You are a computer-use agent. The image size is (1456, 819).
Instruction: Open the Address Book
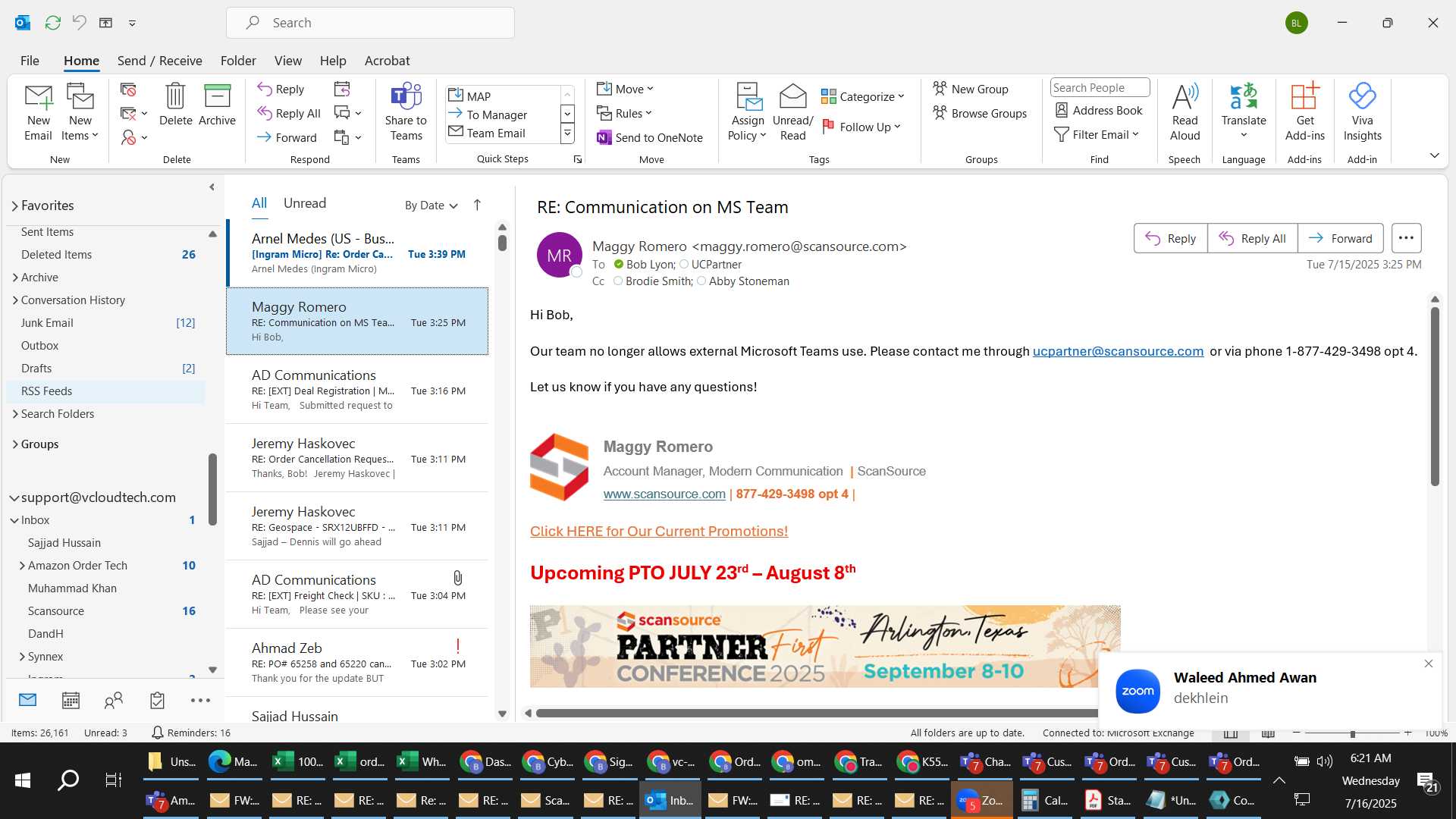coord(1099,110)
